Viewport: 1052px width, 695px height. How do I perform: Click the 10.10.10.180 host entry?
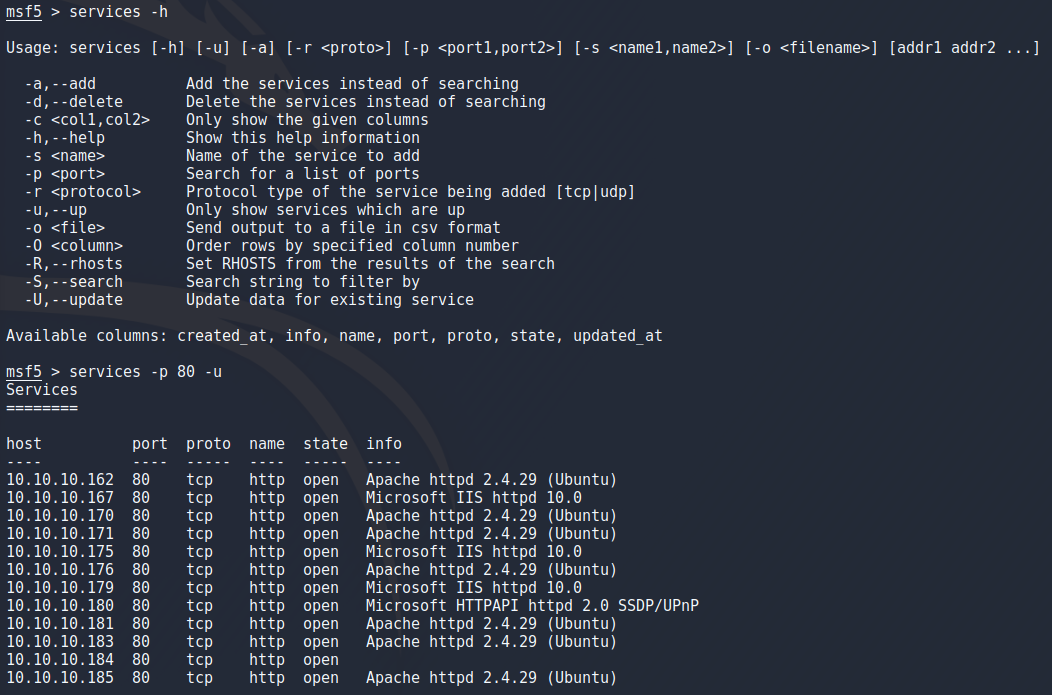pos(60,606)
